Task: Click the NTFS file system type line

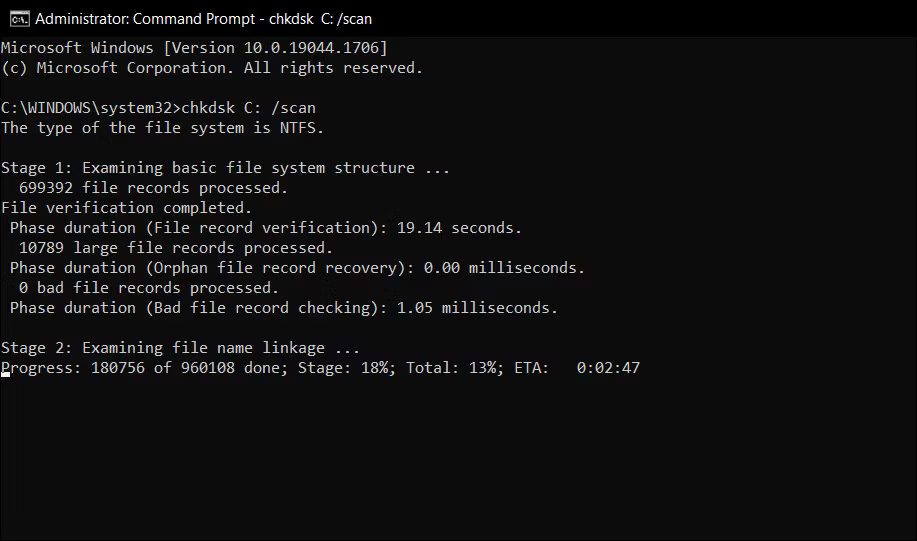Action: coord(163,128)
